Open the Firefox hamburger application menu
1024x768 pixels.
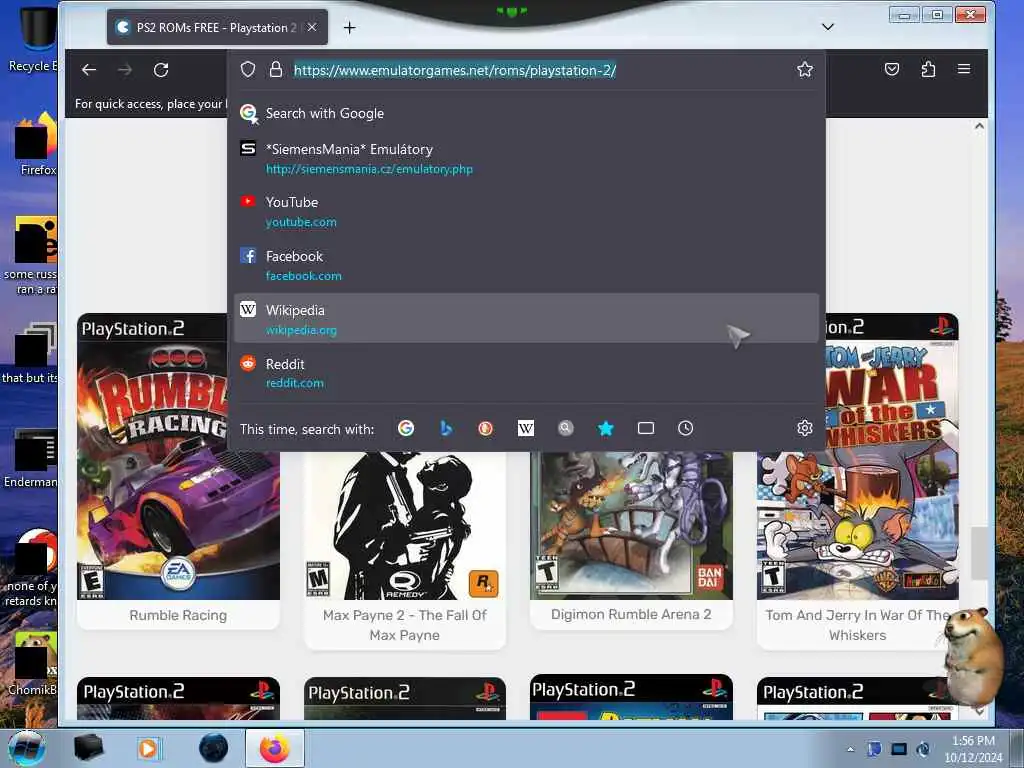pos(964,69)
